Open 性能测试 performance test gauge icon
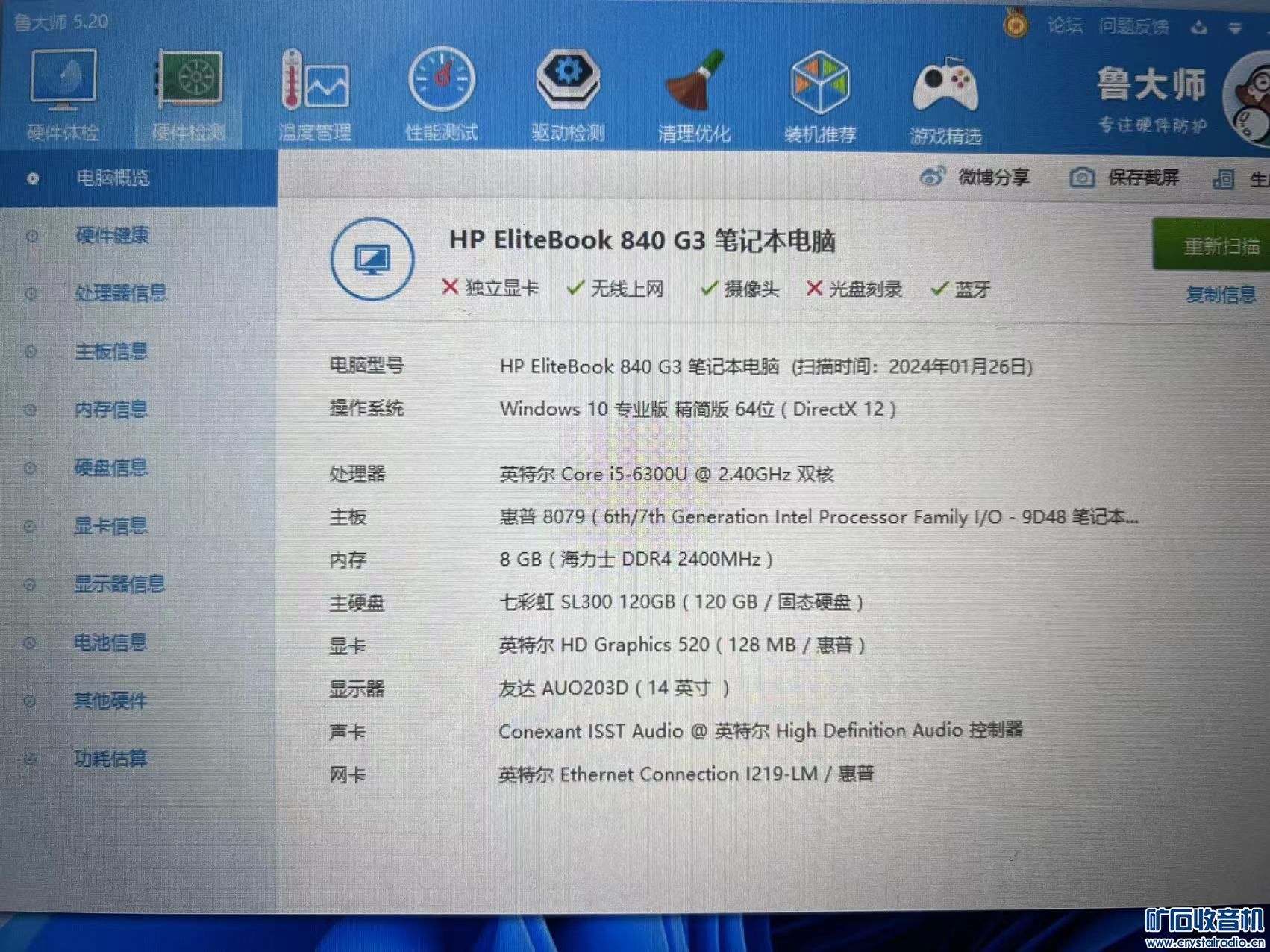Screen dimensions: 1270x952 click(441, 79)
